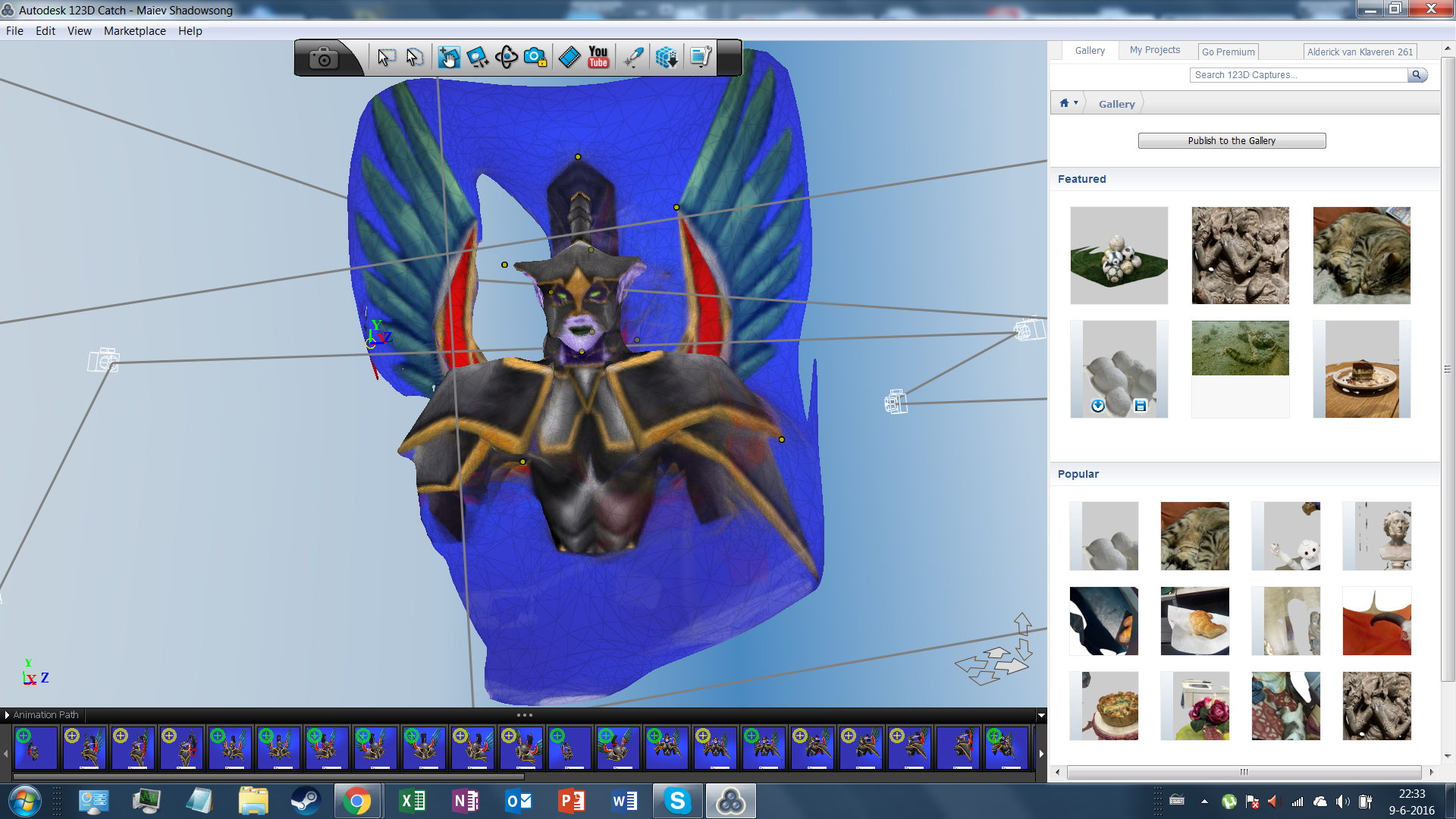Viewport: 1456px width, 819px height.
Task: Click the search magnifier button
Action: pyautogui.click(x=1417, y=75)
